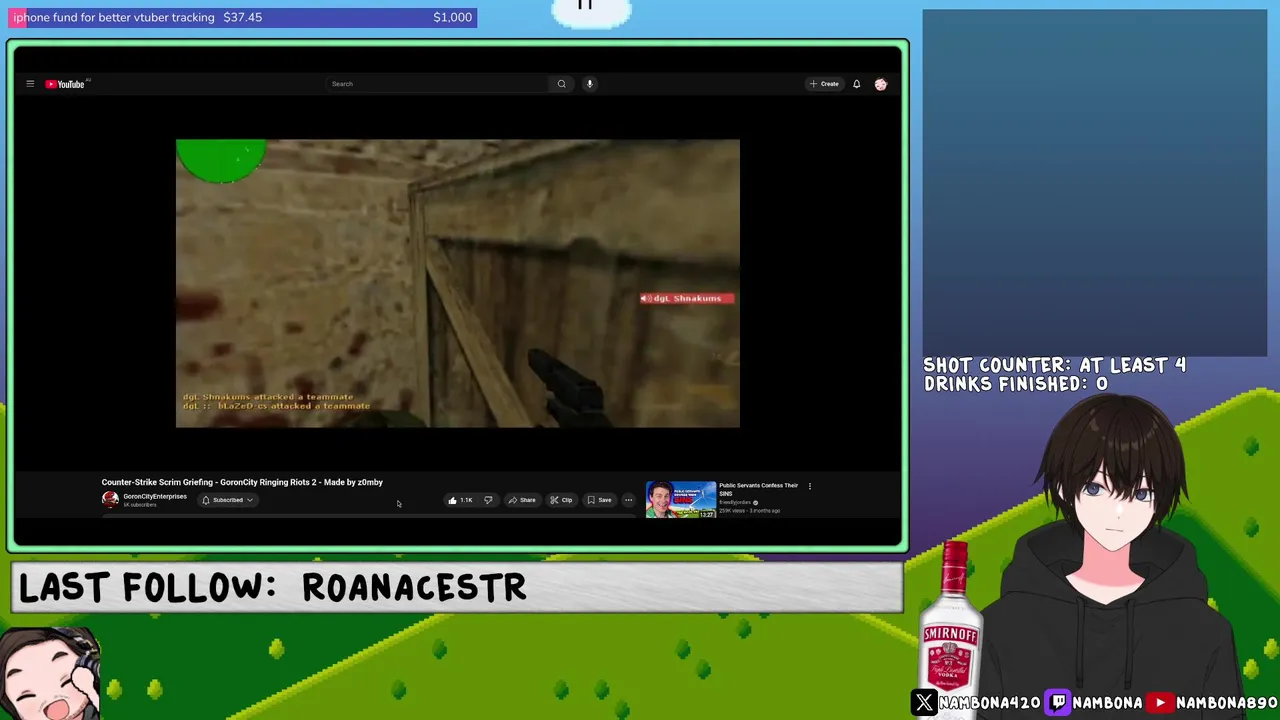Click the 'dgl. Shnakums' voice indicator
The height and width of the screenshot is (720, 1280).
(x=687, y=298)
